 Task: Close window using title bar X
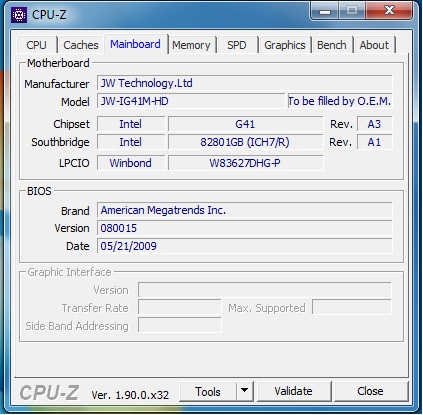(x=389, y=10)
